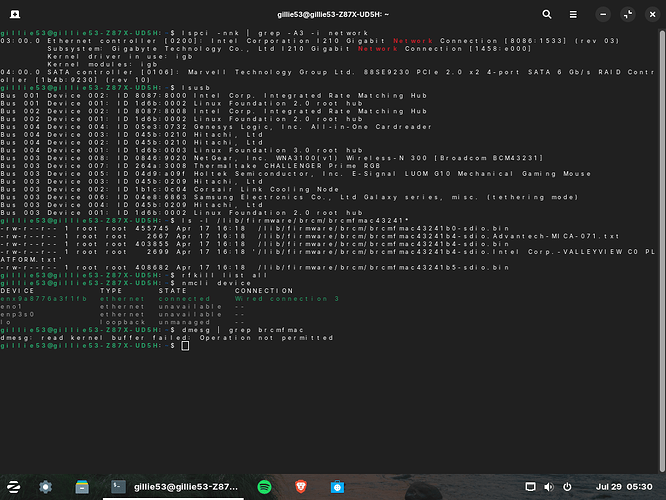Click the Samsung Galaxy series line
The height and width of the screenshot is (500, 666).
coord(290,197)
